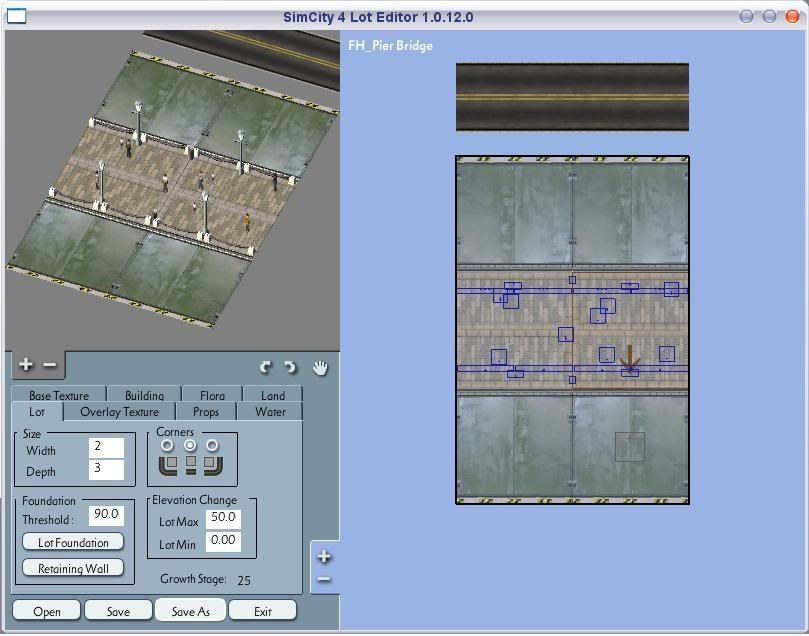
Task: Open the Flora tab
Action: (212, 395)
